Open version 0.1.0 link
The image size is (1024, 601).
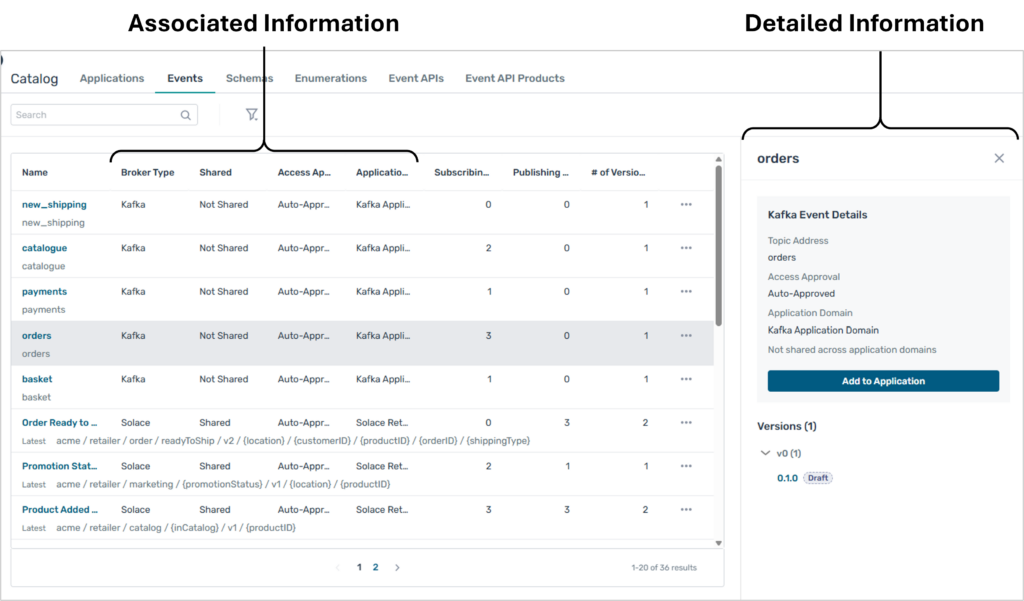[x=787, y=478]
